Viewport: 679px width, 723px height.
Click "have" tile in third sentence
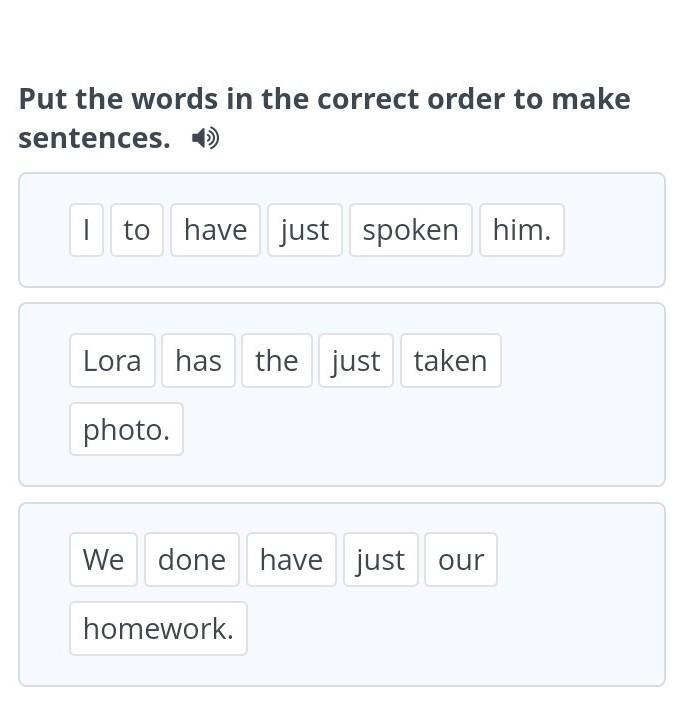click(x=291, y=560)
